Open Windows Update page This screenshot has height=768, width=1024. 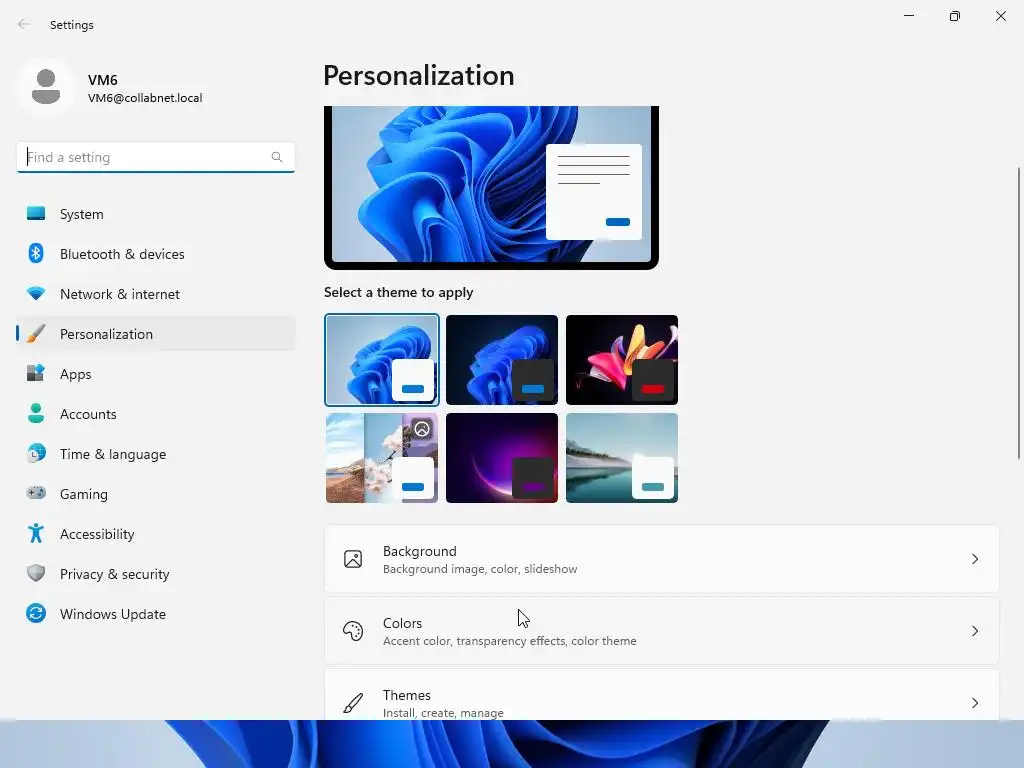click(x=156, y=613)
